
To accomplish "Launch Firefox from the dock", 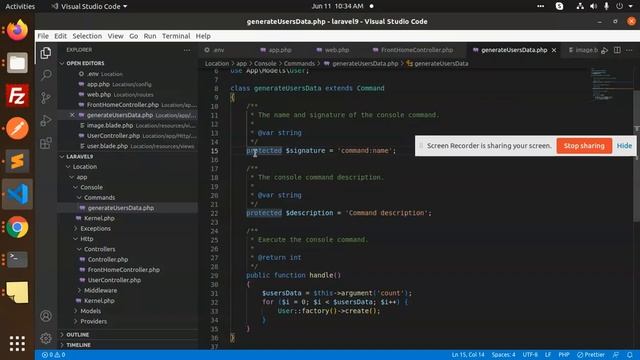I will [17, 30].
